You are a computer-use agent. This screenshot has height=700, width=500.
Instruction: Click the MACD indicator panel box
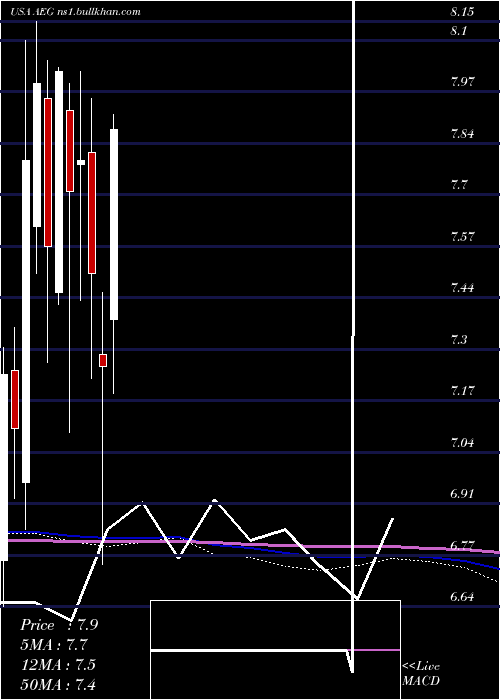(x=275, y=650)
